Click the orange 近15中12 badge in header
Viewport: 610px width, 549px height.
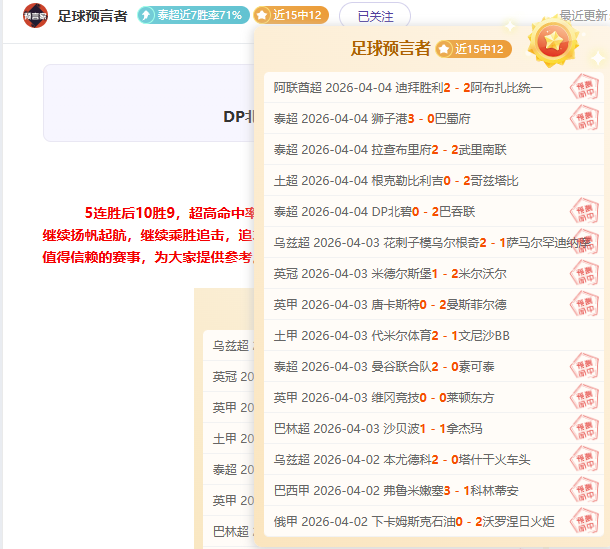(x=288, y=16)
